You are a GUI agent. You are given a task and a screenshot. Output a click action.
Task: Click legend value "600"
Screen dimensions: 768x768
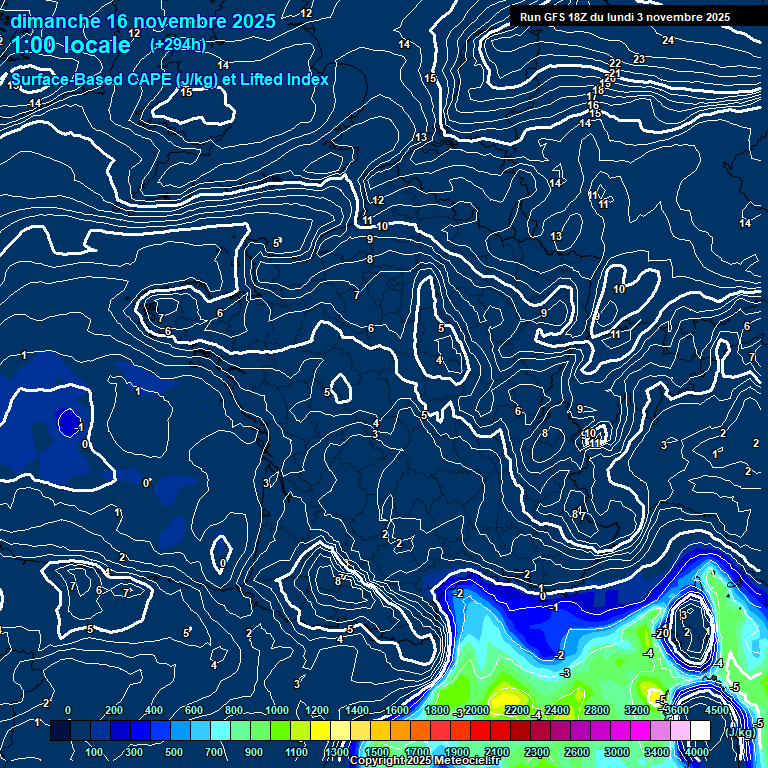coord(194,710)
